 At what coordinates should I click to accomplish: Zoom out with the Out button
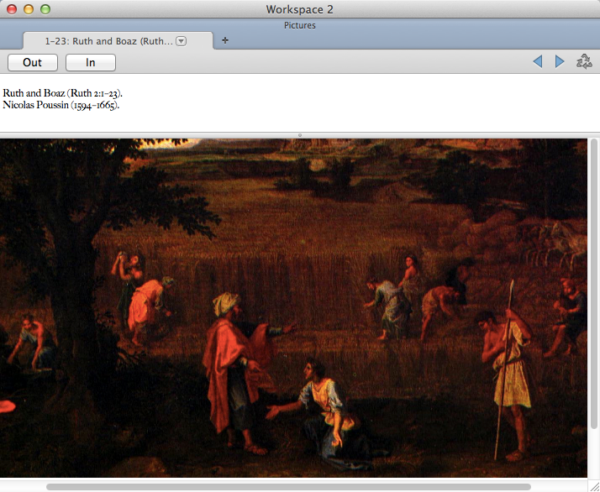click(x=33, y=62)
